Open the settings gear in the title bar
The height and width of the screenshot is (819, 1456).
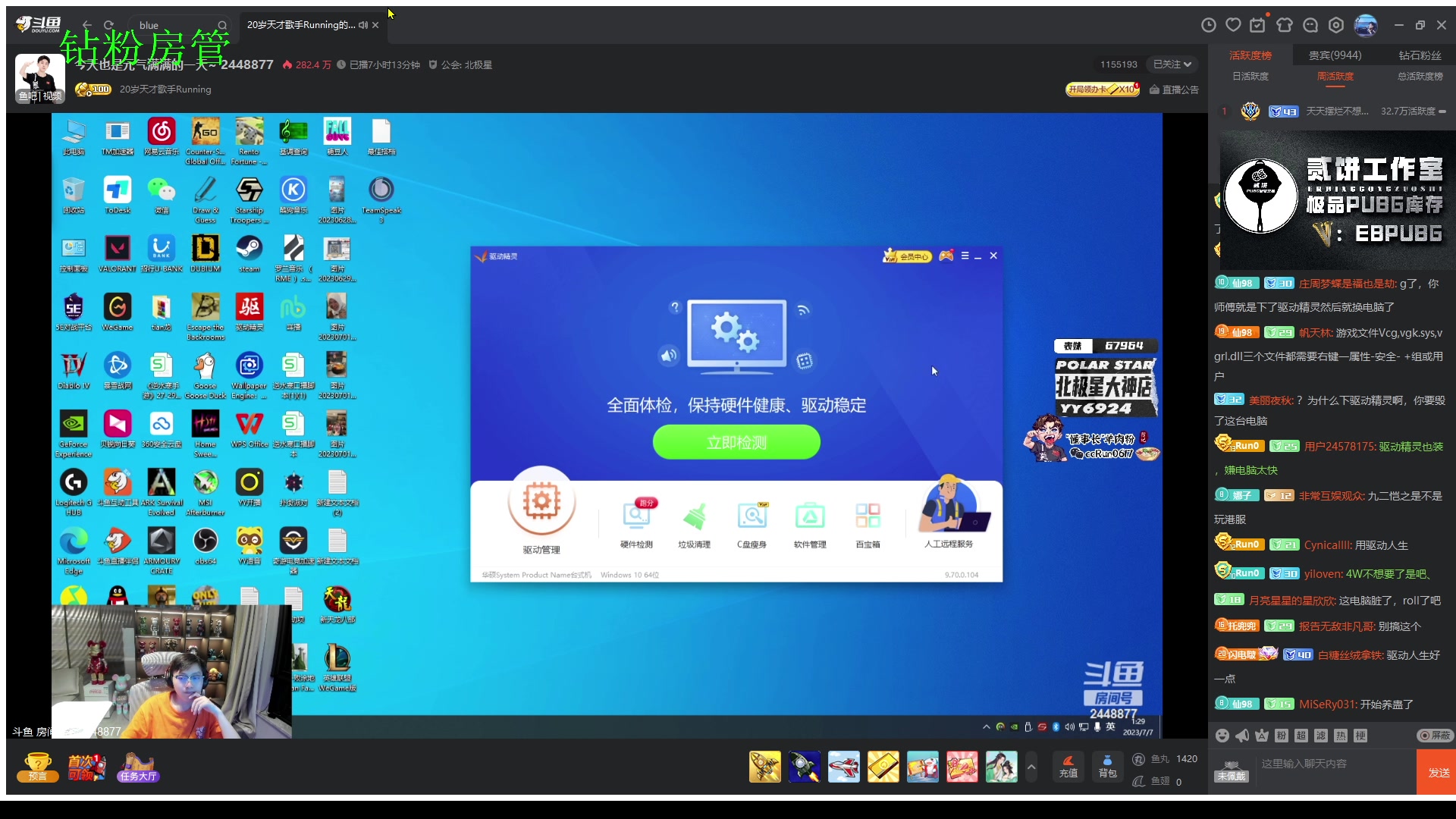(x=1335, y=24)
